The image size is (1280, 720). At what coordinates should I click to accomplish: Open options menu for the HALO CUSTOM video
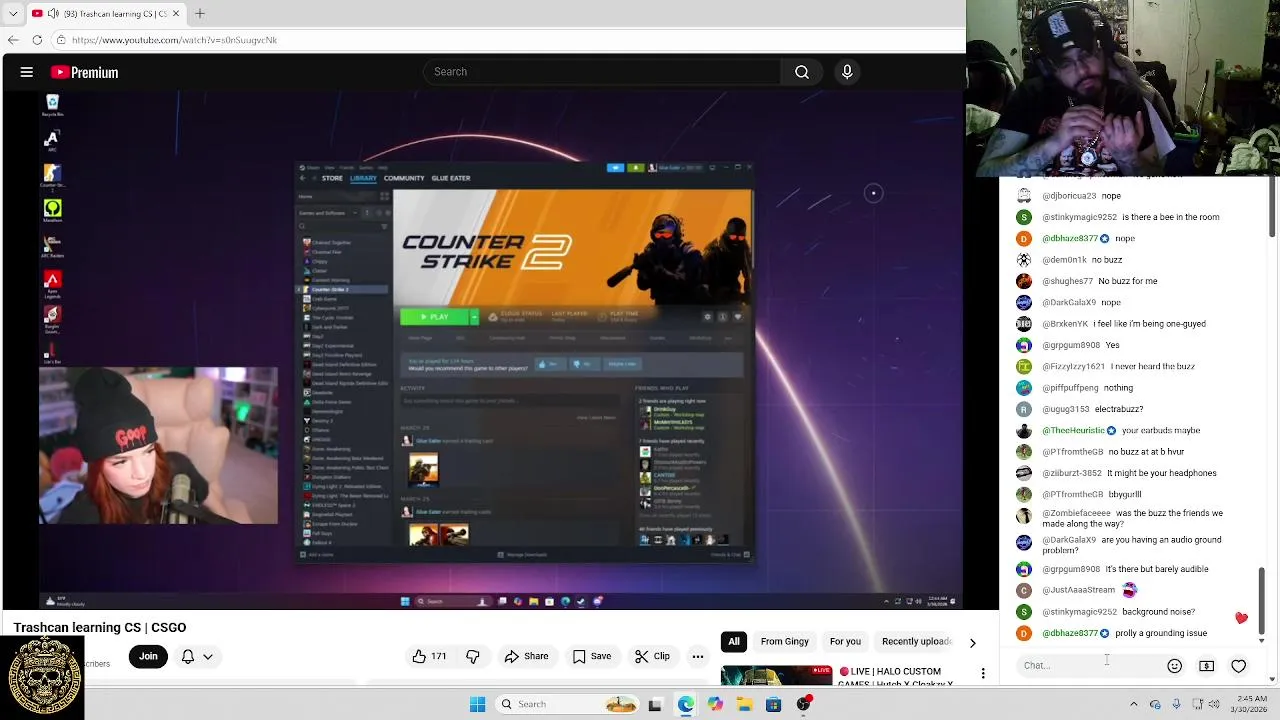click(983, 673)
